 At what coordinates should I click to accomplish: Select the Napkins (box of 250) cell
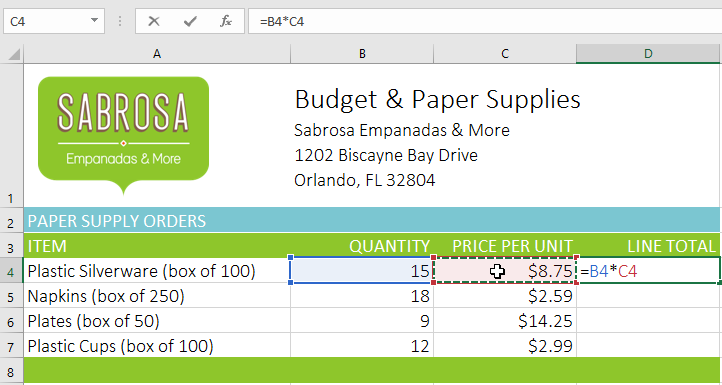tap(157, 296)
